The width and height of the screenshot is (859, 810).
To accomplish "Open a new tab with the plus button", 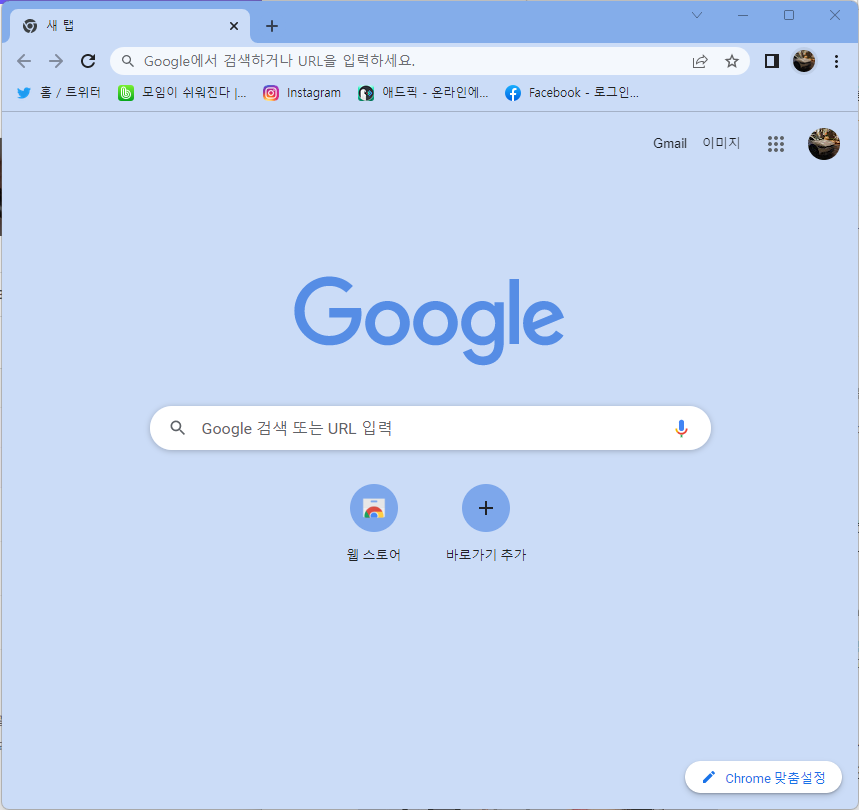I will pyautogui.click(x=271, y=25).
